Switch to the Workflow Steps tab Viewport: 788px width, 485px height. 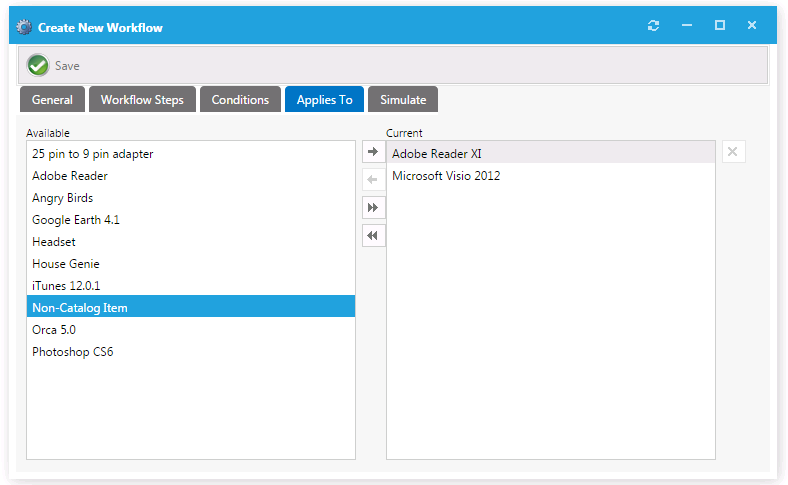point(142,100)
